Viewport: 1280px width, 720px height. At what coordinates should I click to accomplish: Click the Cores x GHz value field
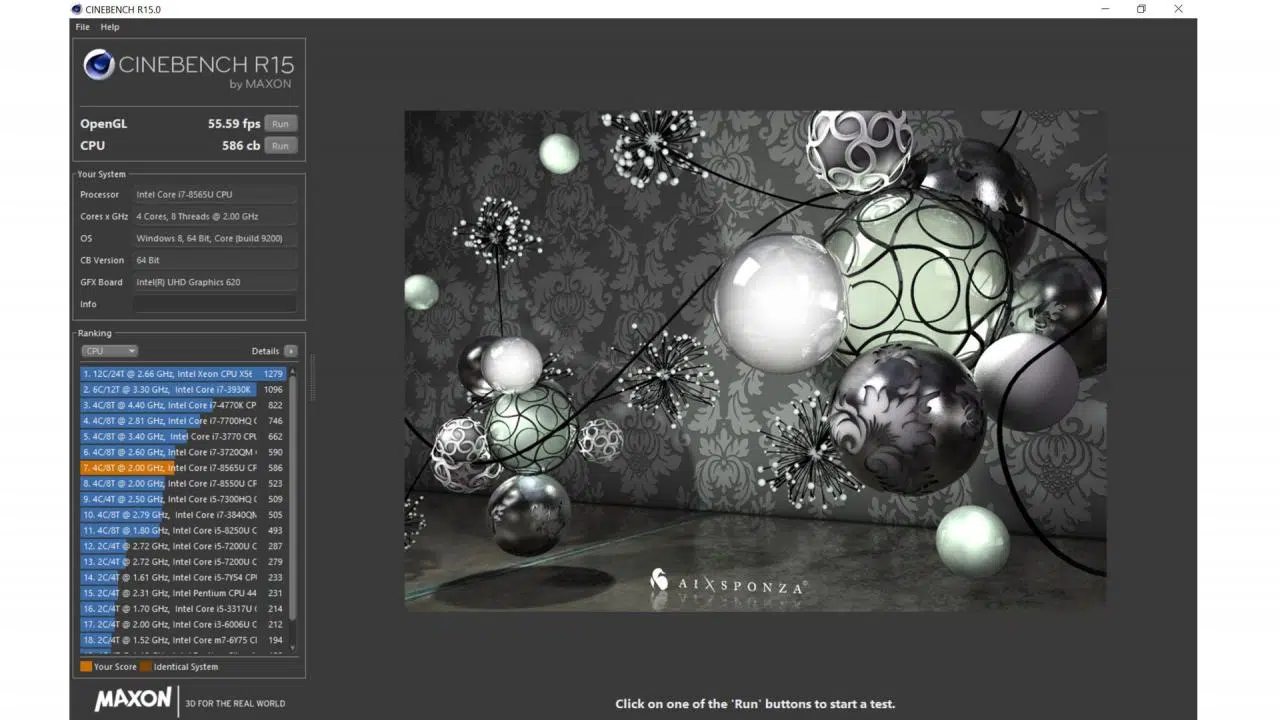[x=216, y=216]
